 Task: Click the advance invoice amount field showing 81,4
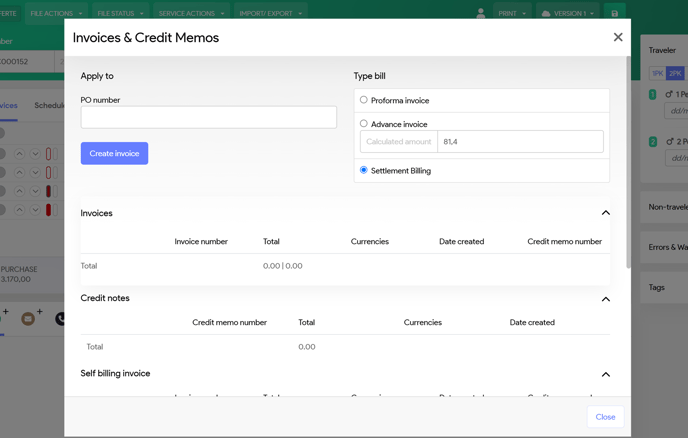click(x=520, y=142)
